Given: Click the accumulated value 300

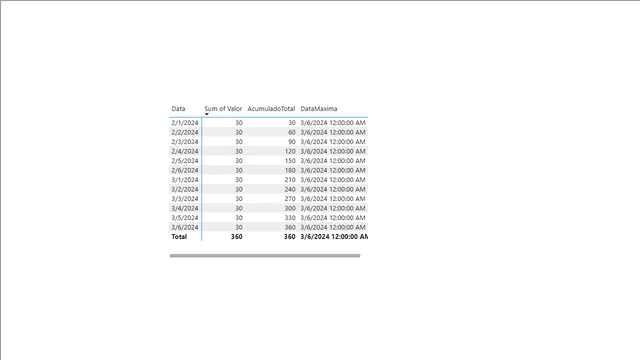Looking at the screenshot, I should coord(290,208).
